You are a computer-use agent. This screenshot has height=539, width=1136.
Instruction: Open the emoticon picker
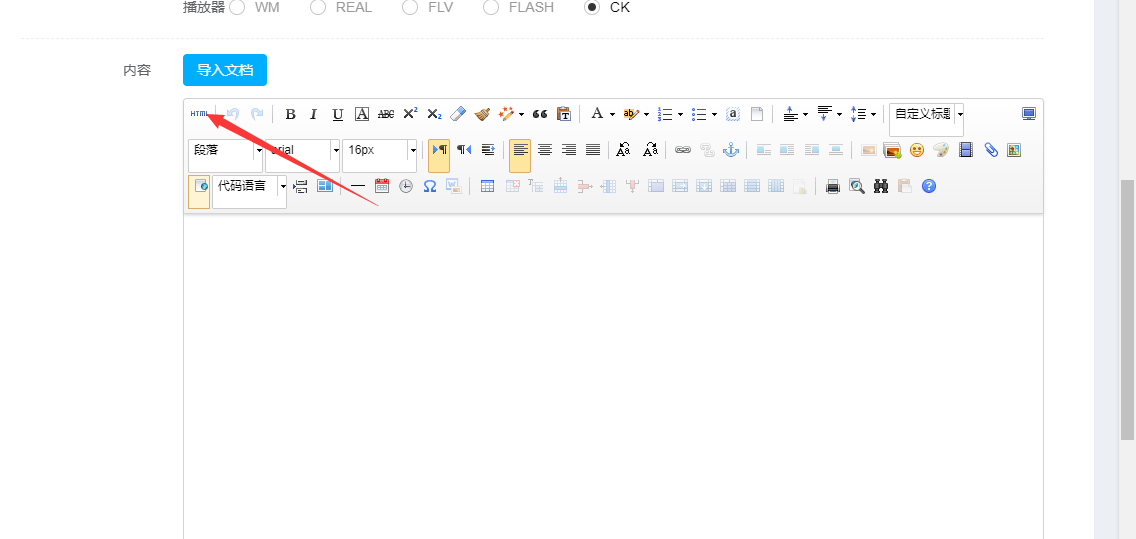pyautogui.click(x=917, y=150)
